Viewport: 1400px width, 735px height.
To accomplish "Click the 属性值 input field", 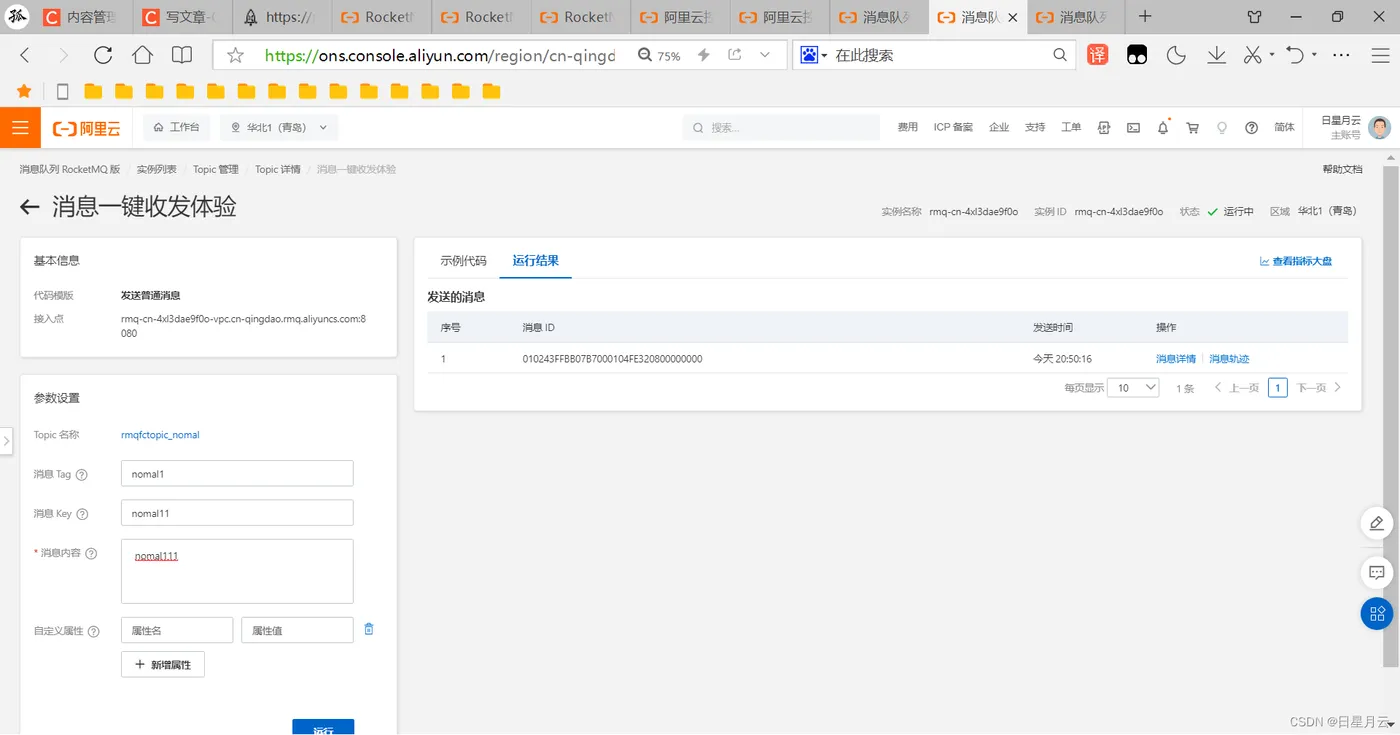I will [297, 630].
